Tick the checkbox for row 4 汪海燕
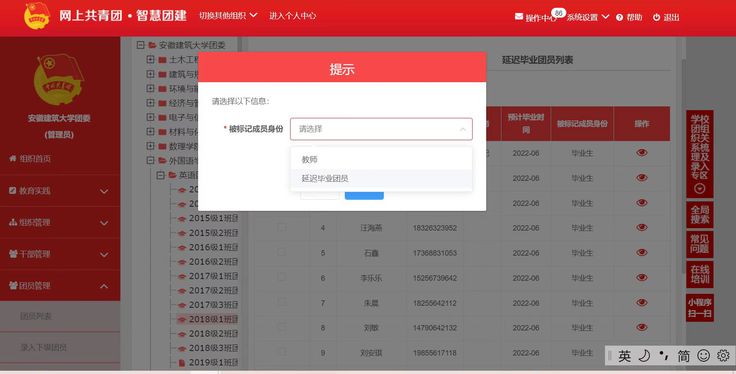This screenshot has height=374, width=736. point(282,228)
